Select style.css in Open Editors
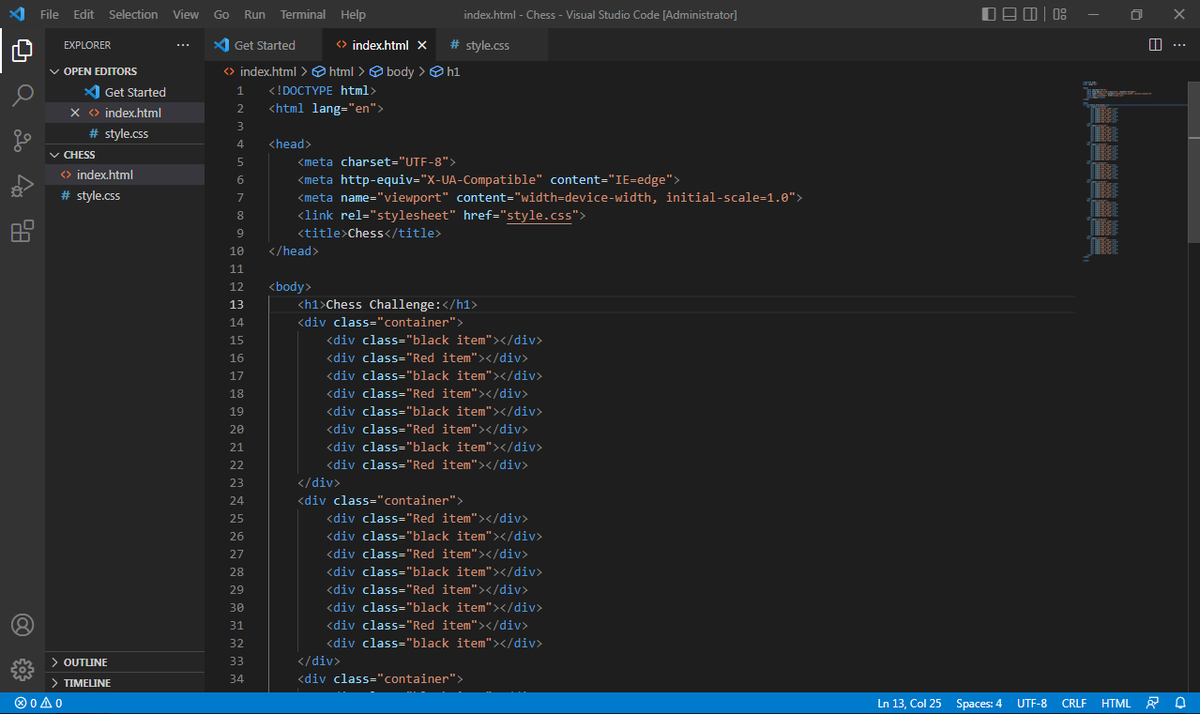The image size is (1200, 714). [x=125, y=133]
